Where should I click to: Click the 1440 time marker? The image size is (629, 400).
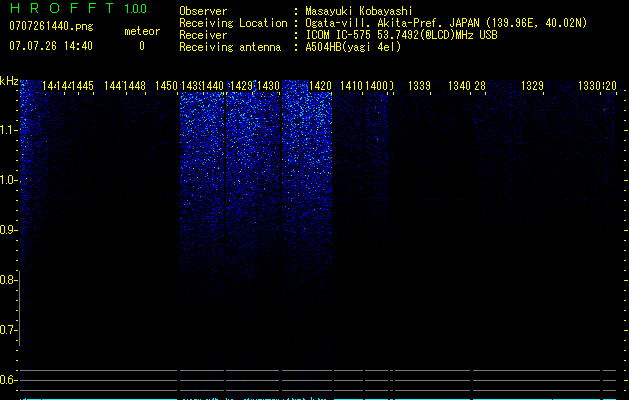point(213,86)
